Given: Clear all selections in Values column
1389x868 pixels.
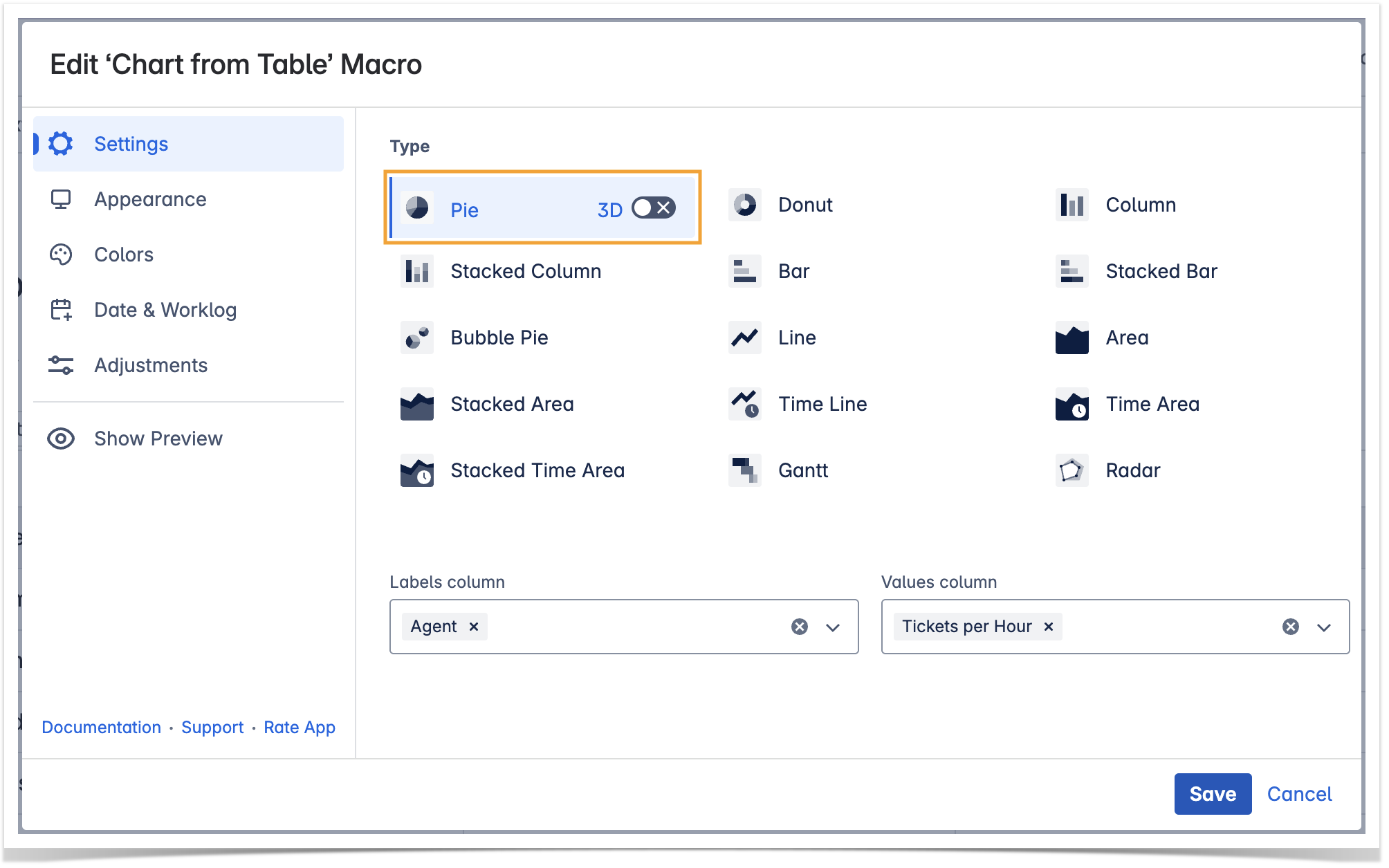Looking at the screenshot, I should (1290, 627).
